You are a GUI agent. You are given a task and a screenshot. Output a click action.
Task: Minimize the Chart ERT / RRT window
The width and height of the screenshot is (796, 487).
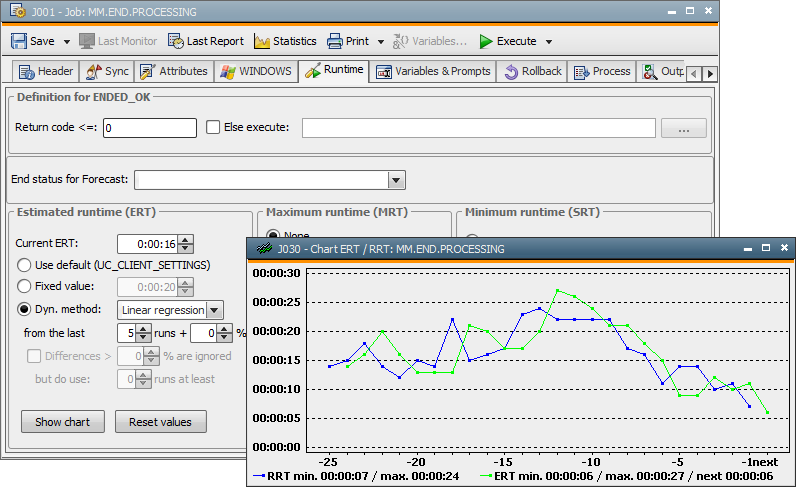tap(747, 248)
